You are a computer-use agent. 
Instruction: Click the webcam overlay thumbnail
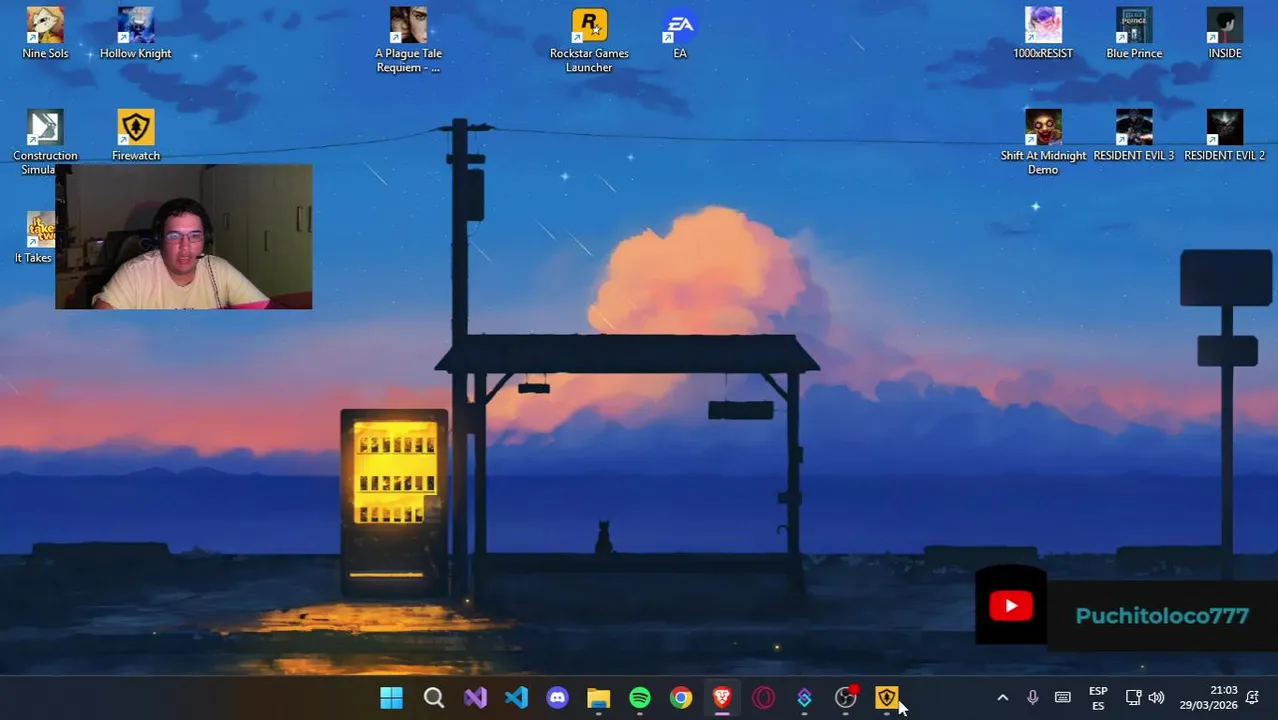pos(184,237)
